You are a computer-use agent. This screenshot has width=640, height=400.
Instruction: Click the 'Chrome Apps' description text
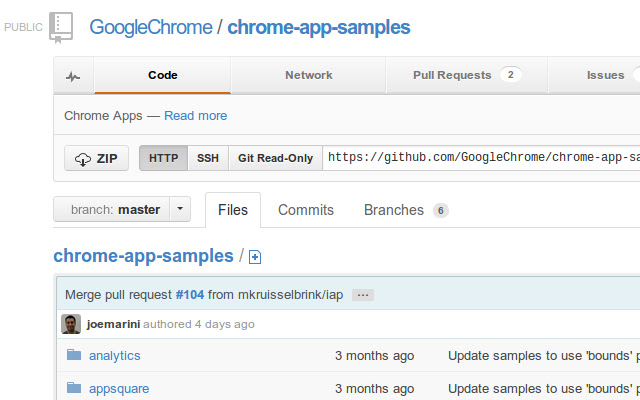pos(103,116)
